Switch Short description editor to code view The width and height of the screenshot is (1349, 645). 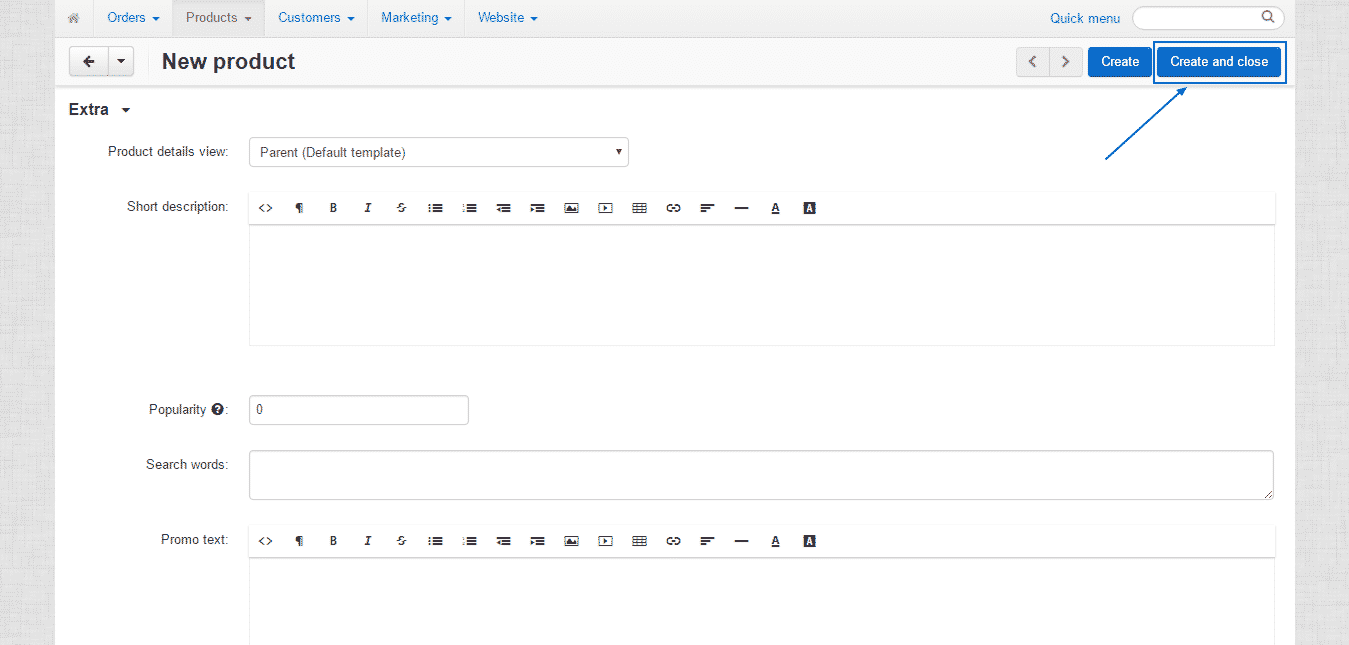265,207
